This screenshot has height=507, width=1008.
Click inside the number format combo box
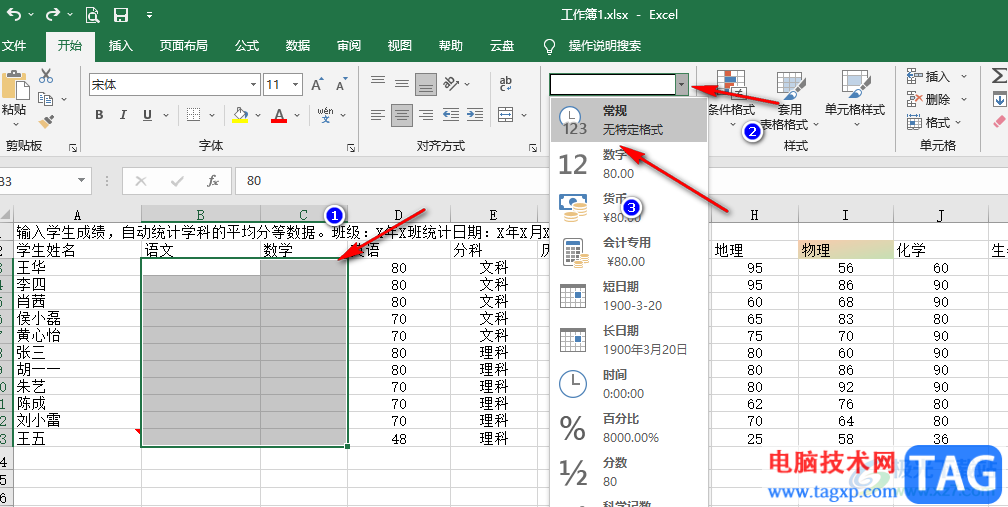click(x=612, y=84)
